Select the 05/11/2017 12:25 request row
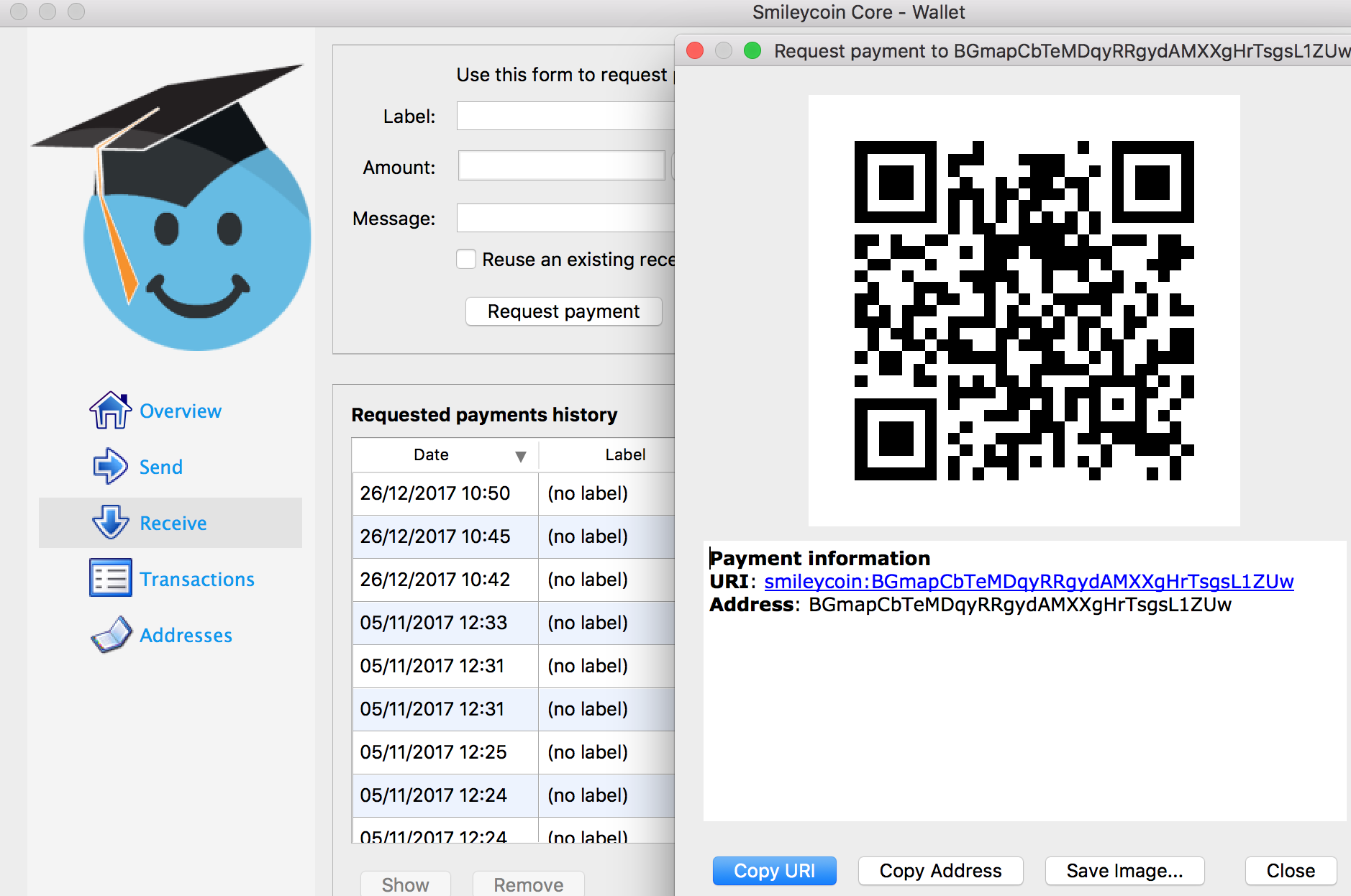 (x=514, y=752)
